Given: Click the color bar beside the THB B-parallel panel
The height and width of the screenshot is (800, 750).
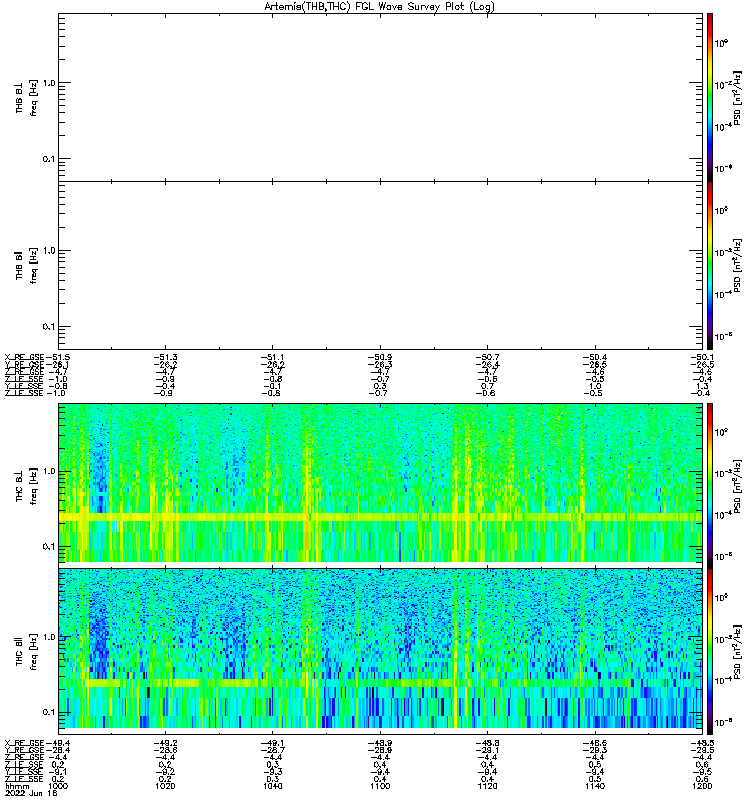Looking at the screenshot, I should click(710, 265).
